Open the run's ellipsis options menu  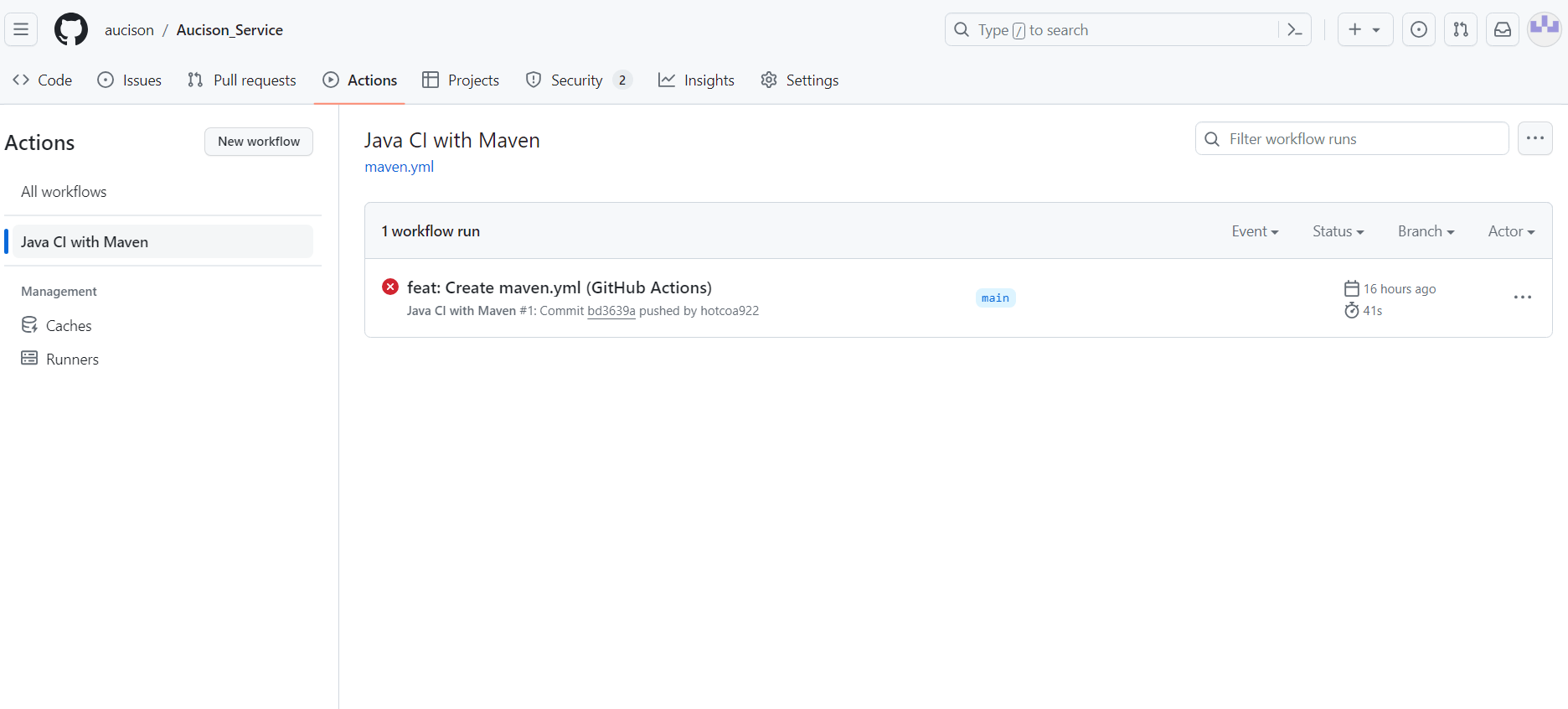(x=1523, y=298)
